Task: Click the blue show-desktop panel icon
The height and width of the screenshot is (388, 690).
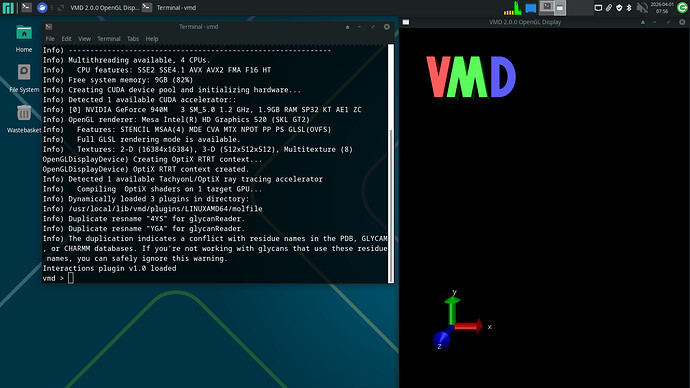Action: [x=531, y=8]
